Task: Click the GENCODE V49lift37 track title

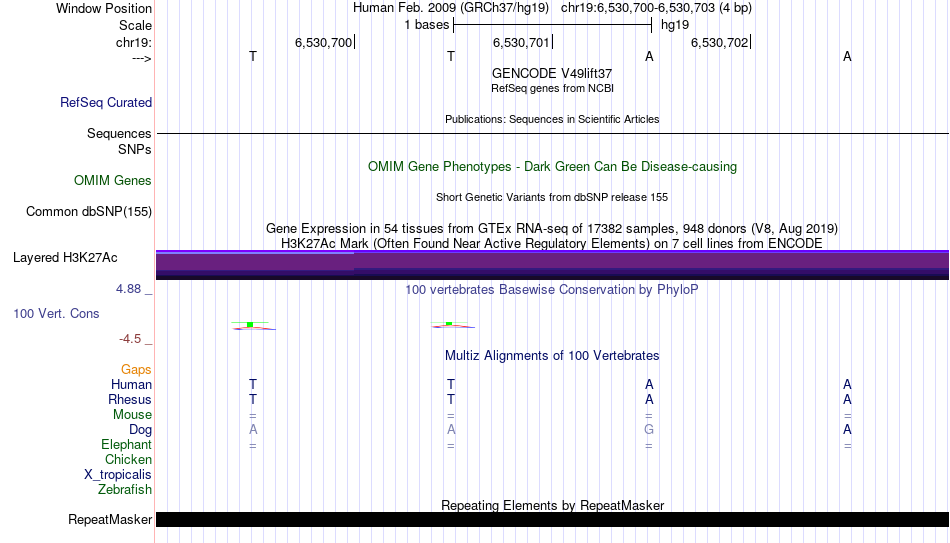Action: tap(552, 73)
